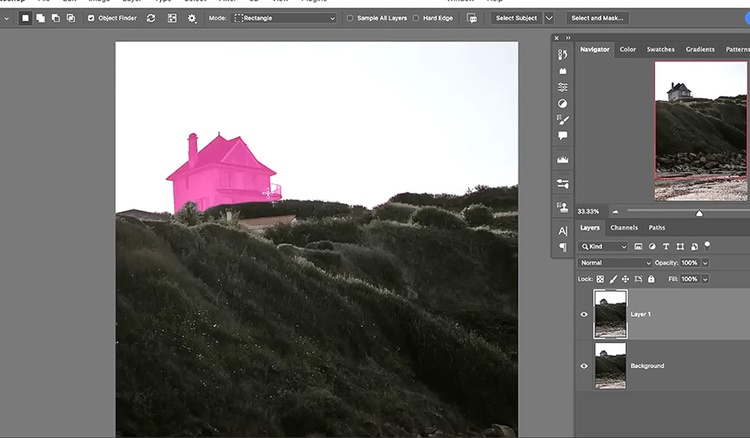Click the refresh Object Finder icon
Image resolution: width=750 pixels, height=438 pixels.
coord(151,18)
